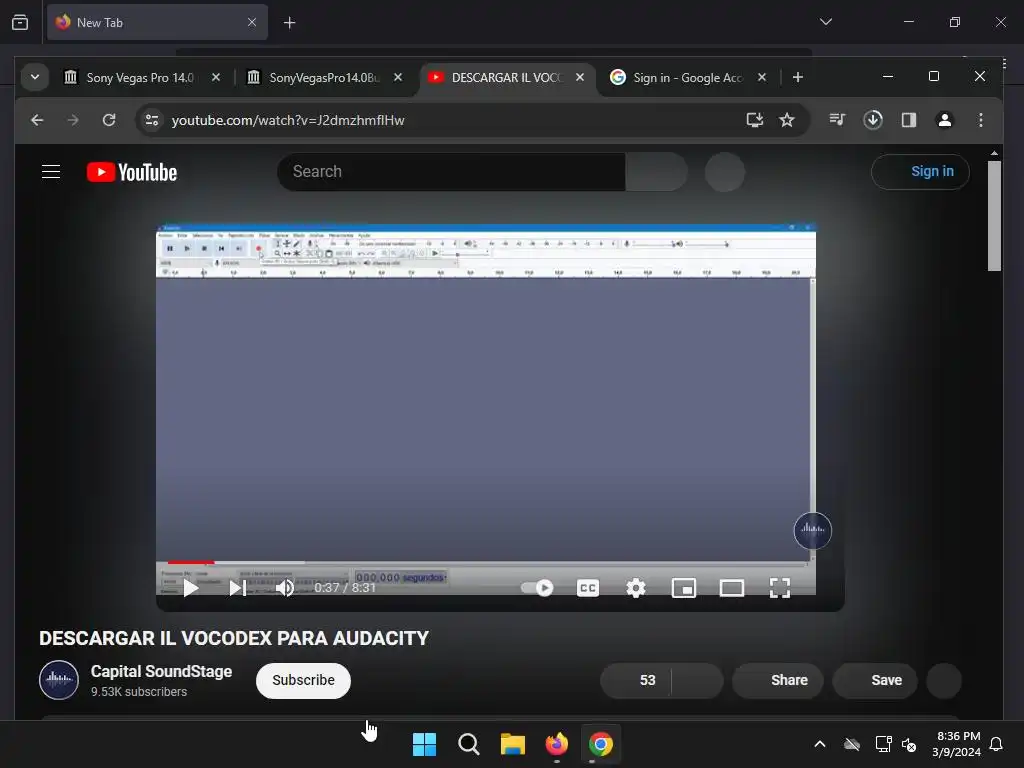This screenshot has width=1024, height=768.
Task: Click the Chrome taskbar icon
Action: 601,744
